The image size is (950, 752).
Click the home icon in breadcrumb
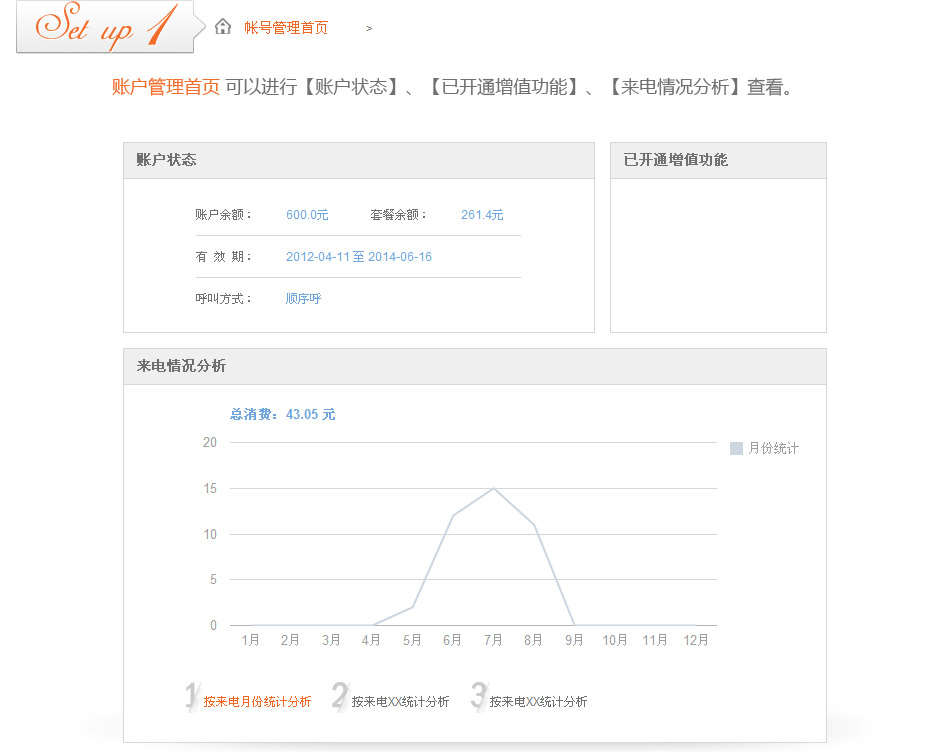(223, 27)
